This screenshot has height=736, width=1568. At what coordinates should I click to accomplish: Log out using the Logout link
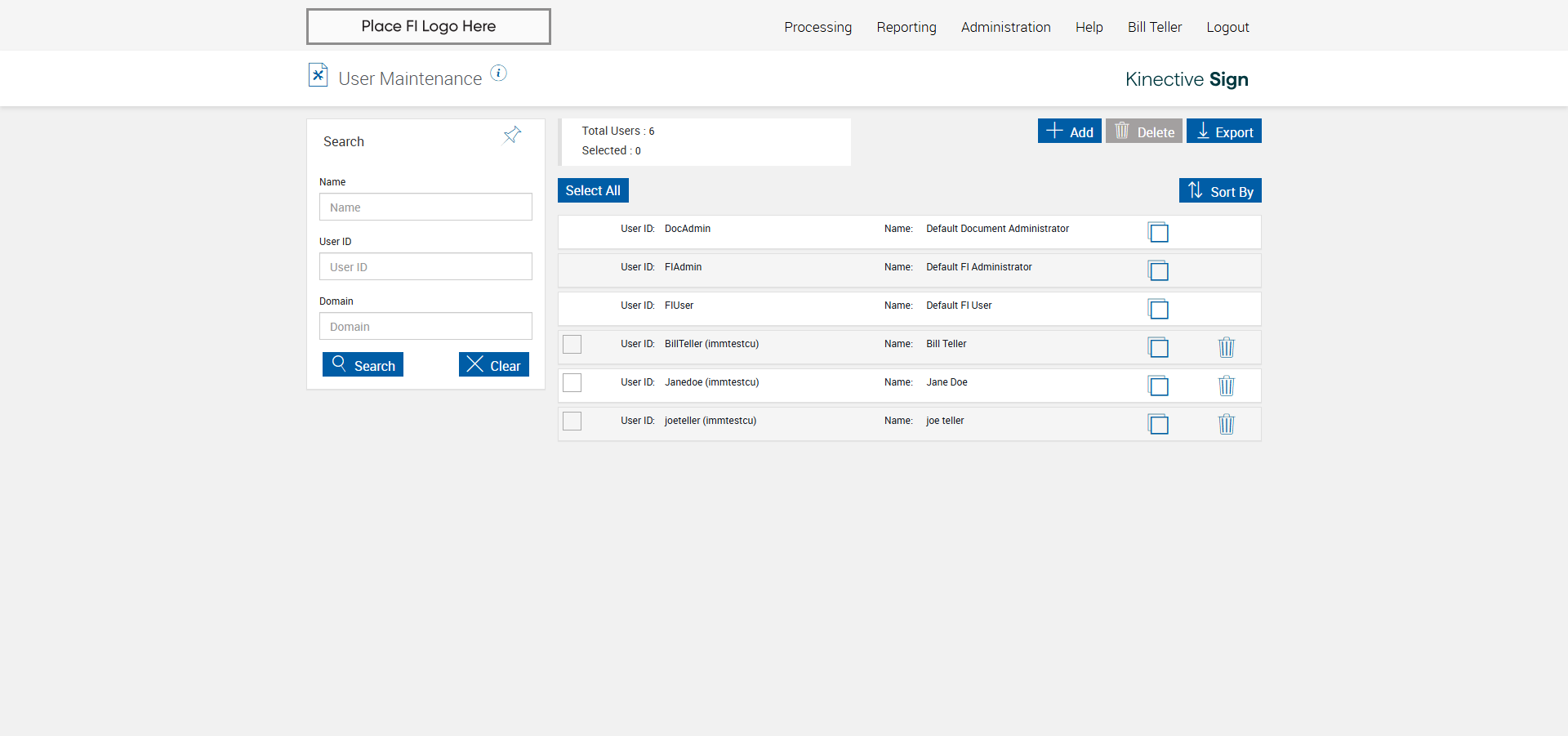tap(1227, 27)
